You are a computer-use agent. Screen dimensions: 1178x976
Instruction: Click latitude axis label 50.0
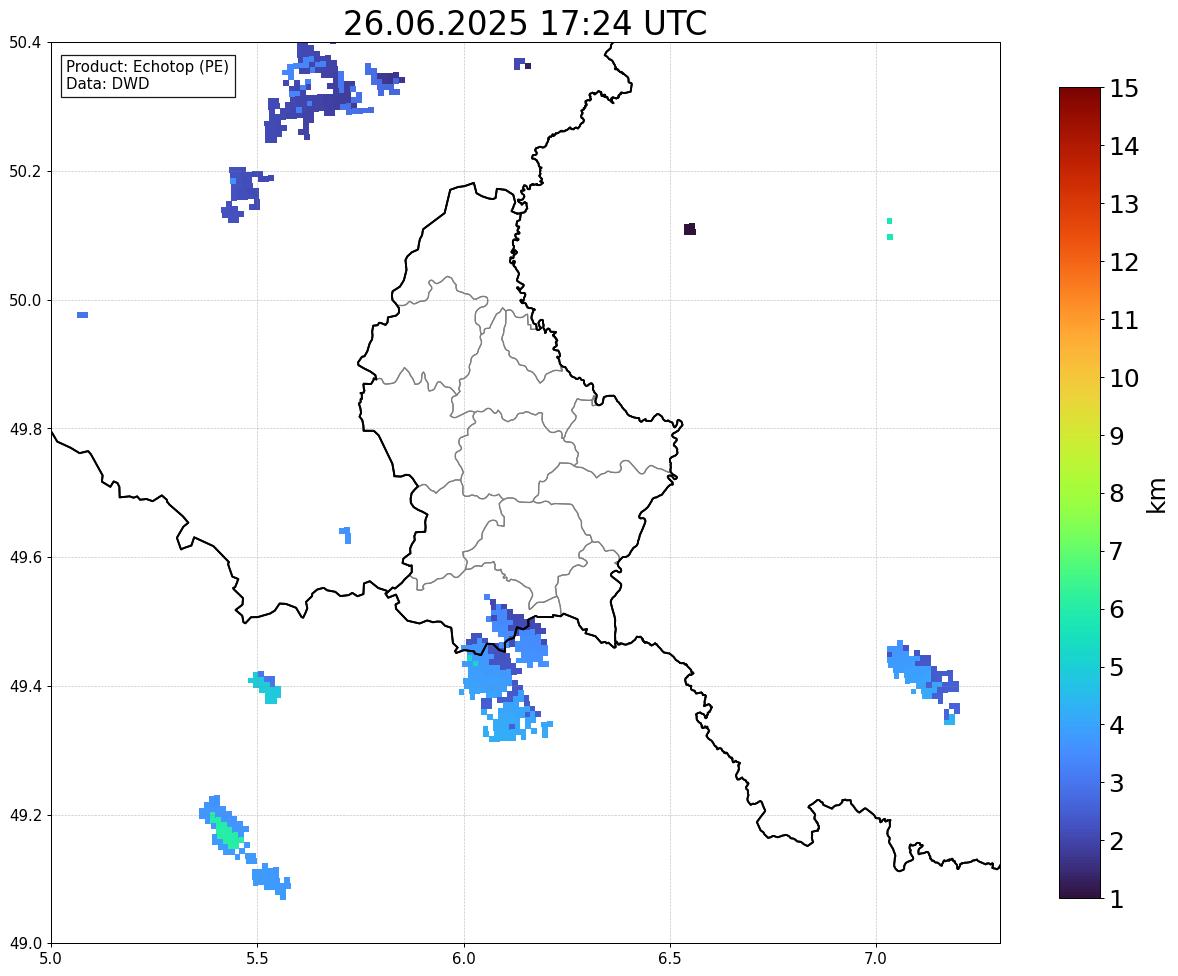tap(25, 301)
